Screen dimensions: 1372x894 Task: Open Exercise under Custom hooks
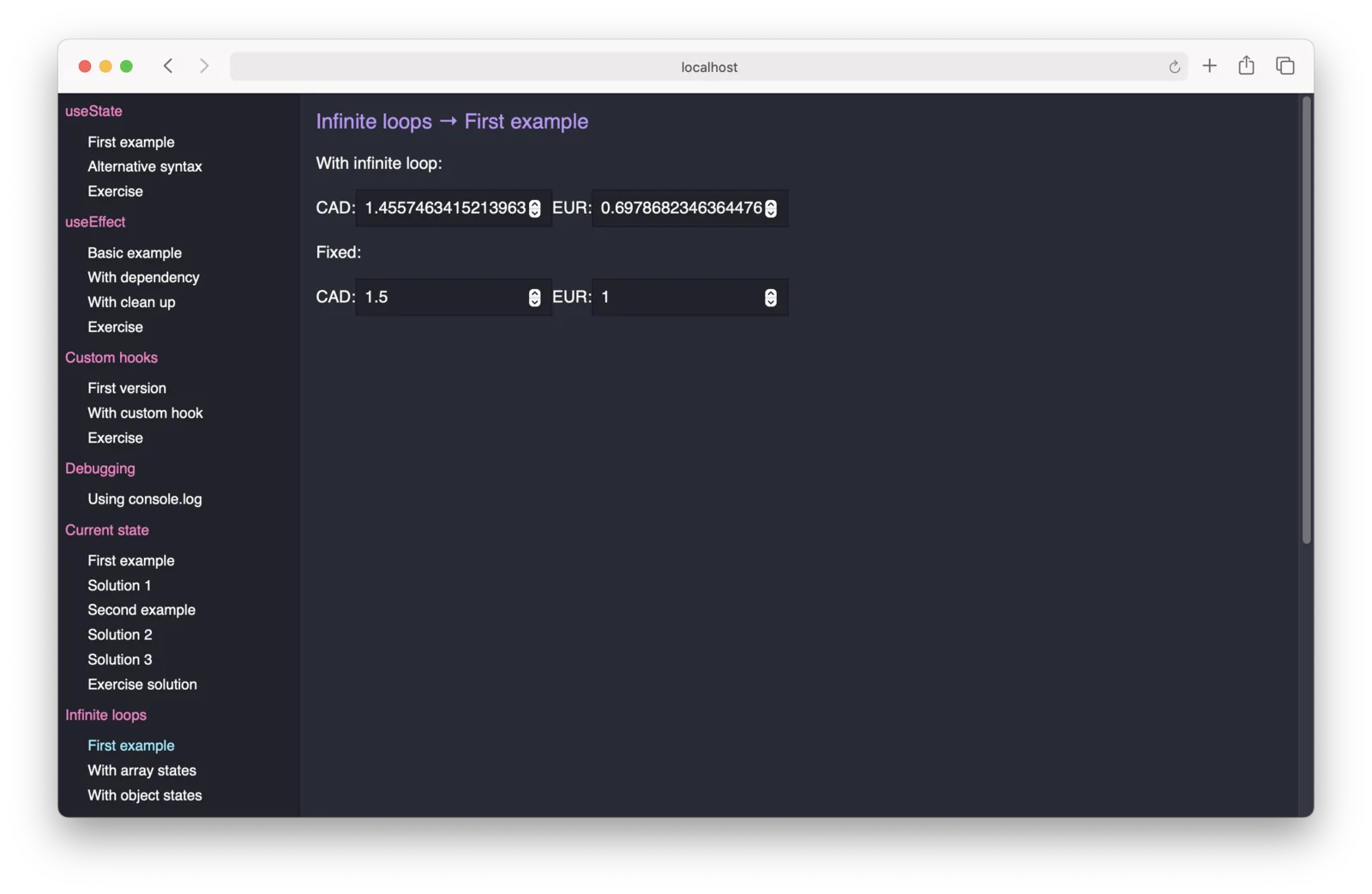pyautogui.click(x=115, y=438)
